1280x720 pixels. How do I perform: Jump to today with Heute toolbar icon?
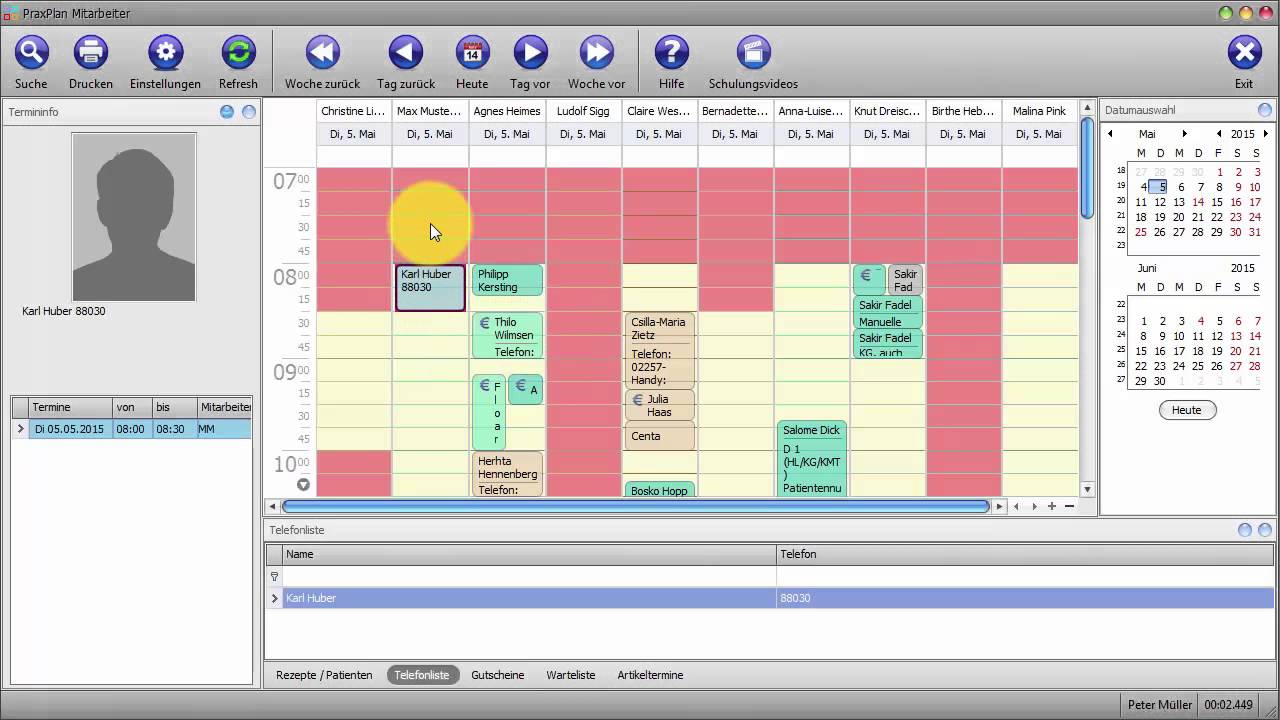coord(472,52)
